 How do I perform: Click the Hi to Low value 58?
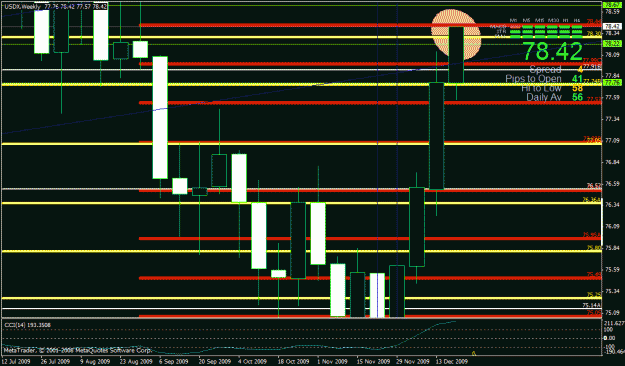click(578, 88)
